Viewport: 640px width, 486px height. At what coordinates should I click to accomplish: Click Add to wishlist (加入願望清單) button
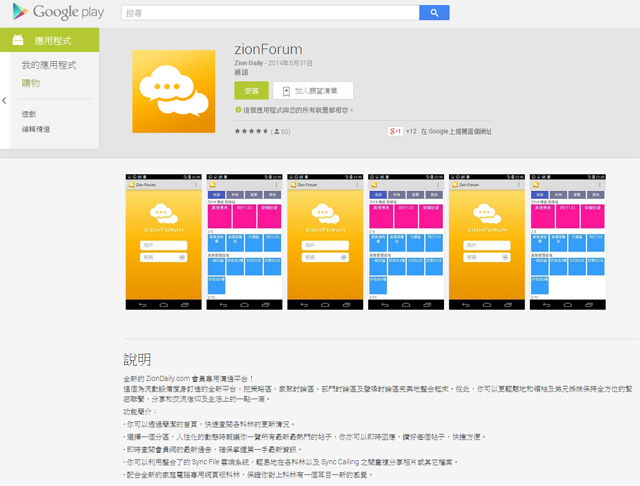click(x=313, y=91)
